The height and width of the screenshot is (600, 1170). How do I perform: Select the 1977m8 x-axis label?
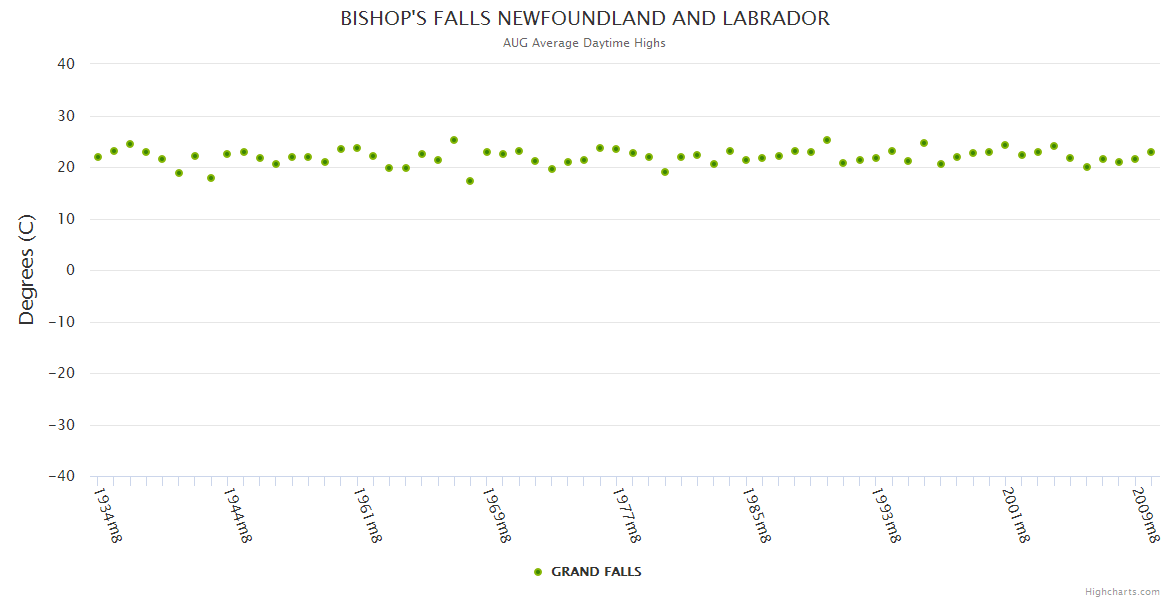coord(626,515)
